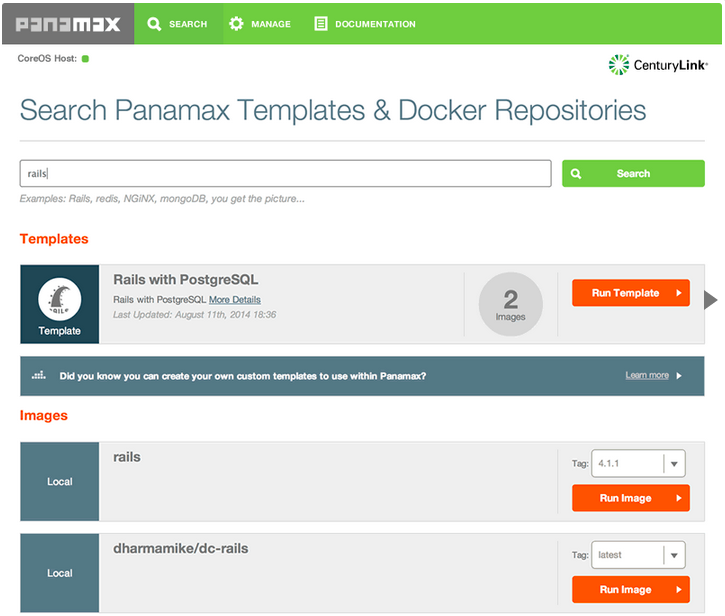Click the document icon beside Documentation

(x=320, y=24)
